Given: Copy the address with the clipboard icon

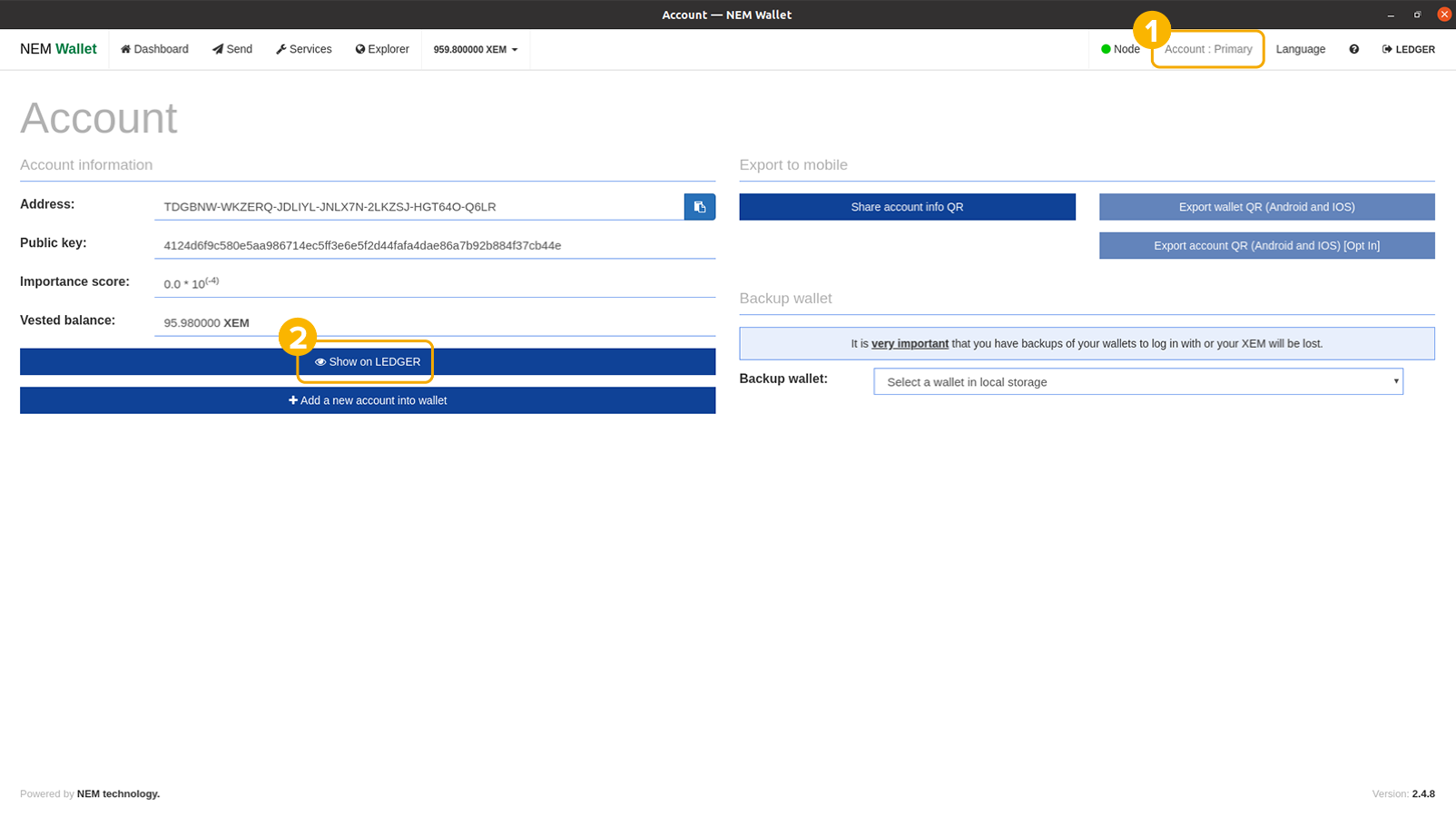Looking at the screenshot, I should (699, 207).
